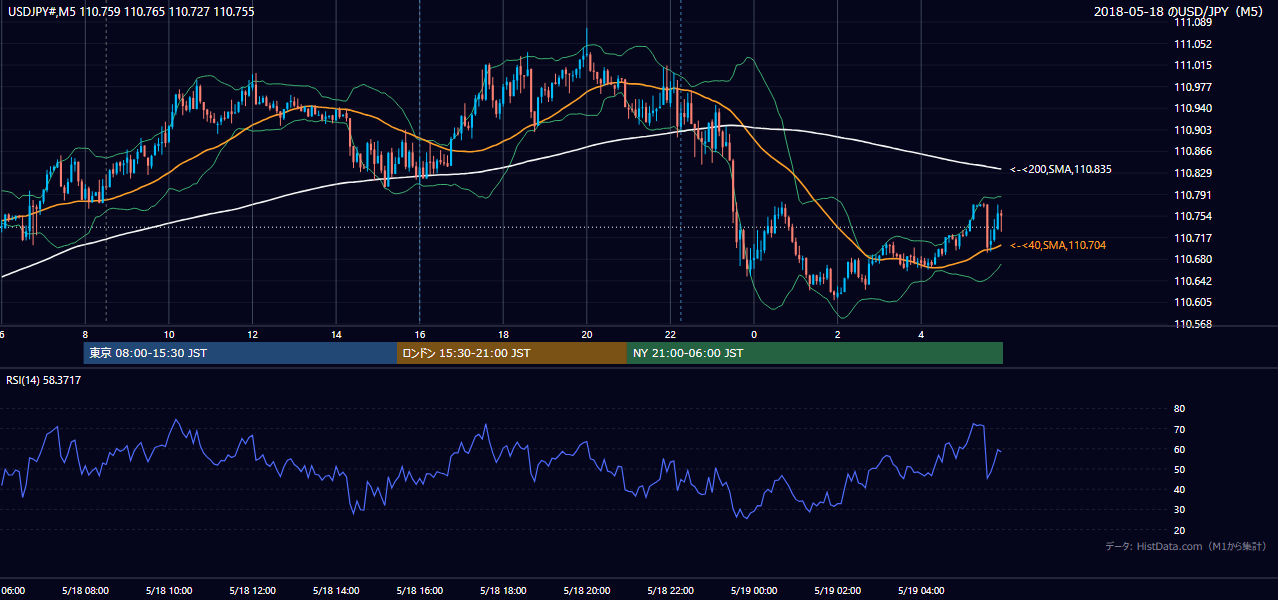Image resolution: width=1278 pixels, height=600 pixels.
Task: Click RSI scale value 50
Action: 1179,469
